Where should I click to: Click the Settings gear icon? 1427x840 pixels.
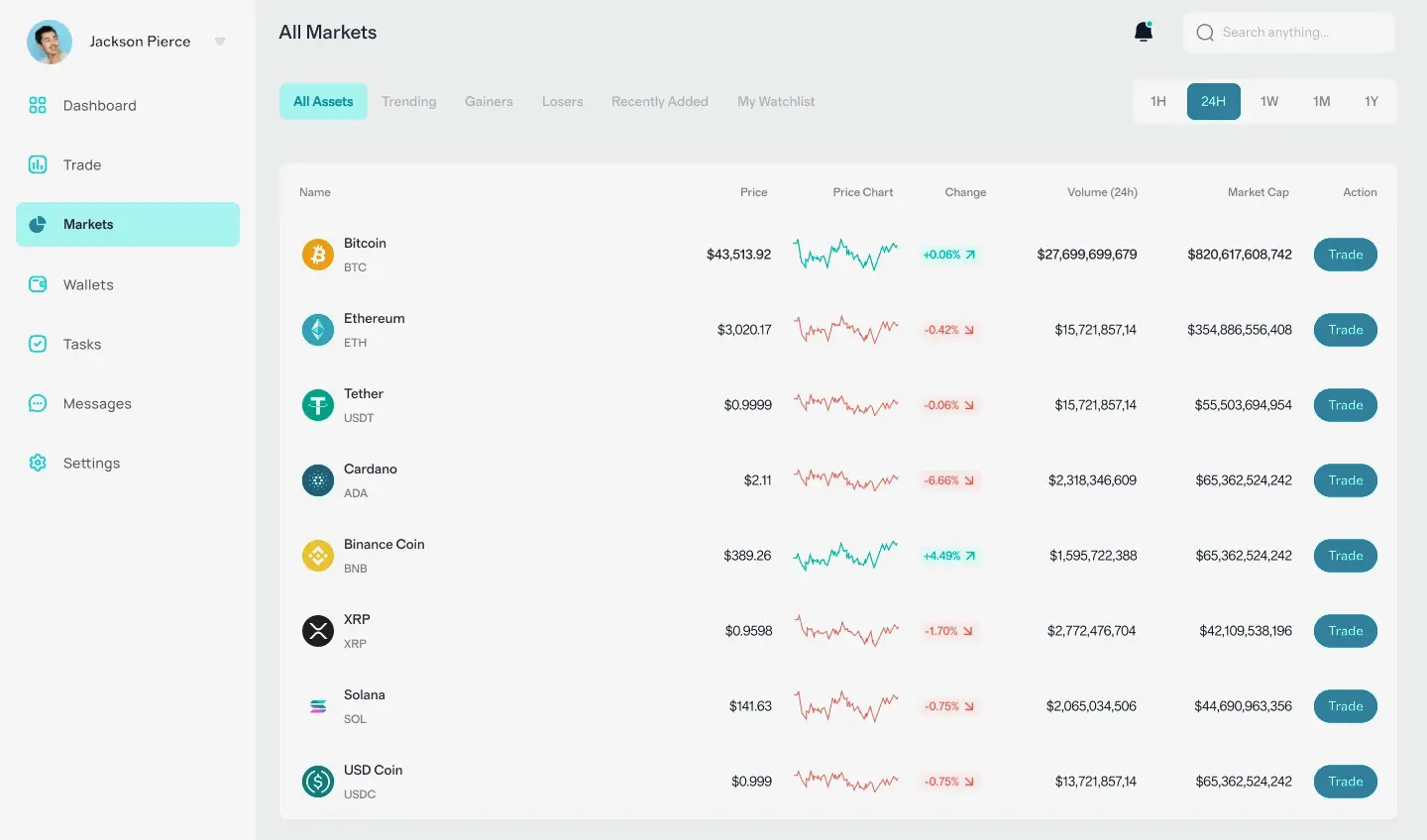pyautogui.click(x=38, y=463)
